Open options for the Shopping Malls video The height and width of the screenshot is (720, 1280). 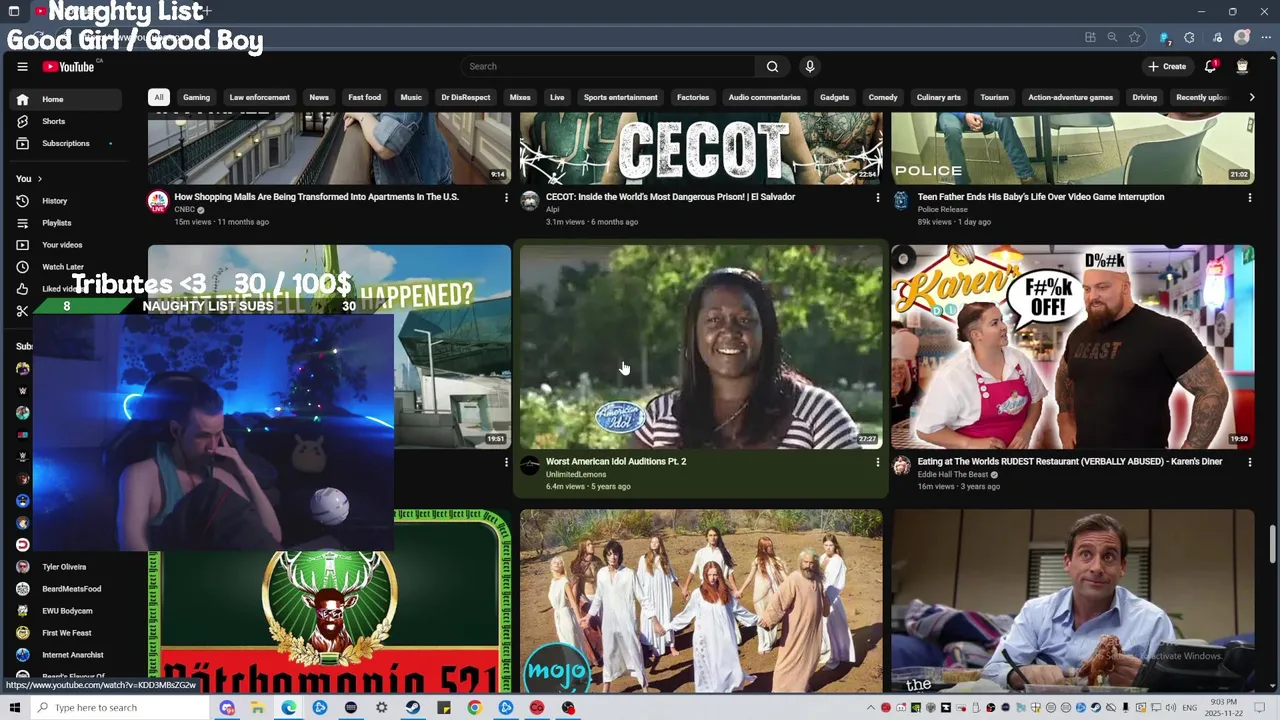506,198
